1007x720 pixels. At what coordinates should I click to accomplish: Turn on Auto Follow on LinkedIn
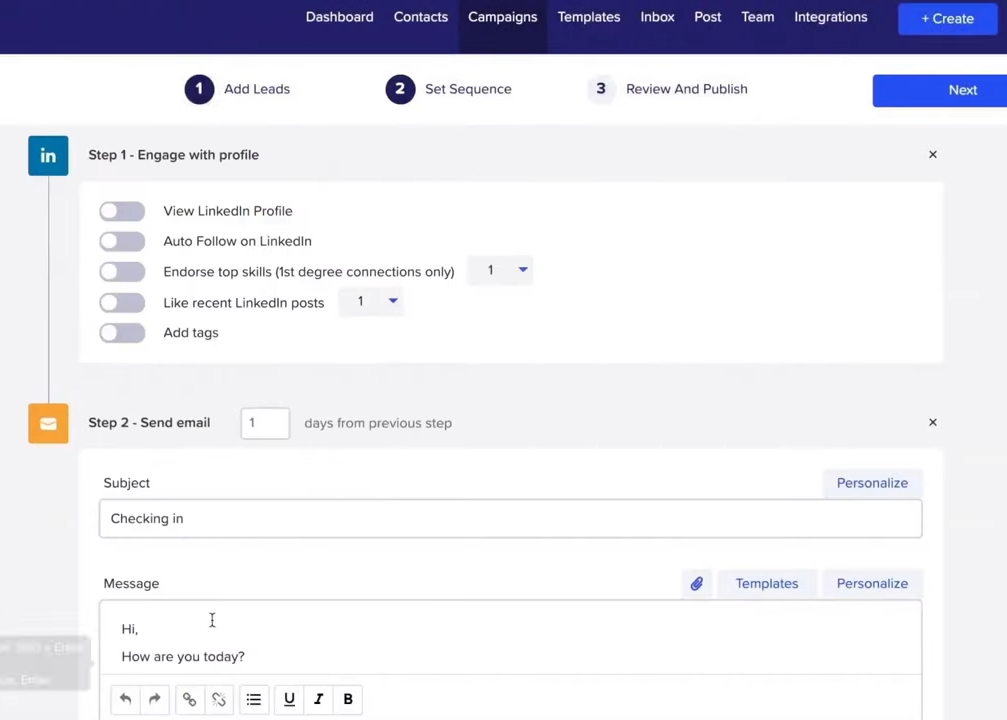(122, 241)
